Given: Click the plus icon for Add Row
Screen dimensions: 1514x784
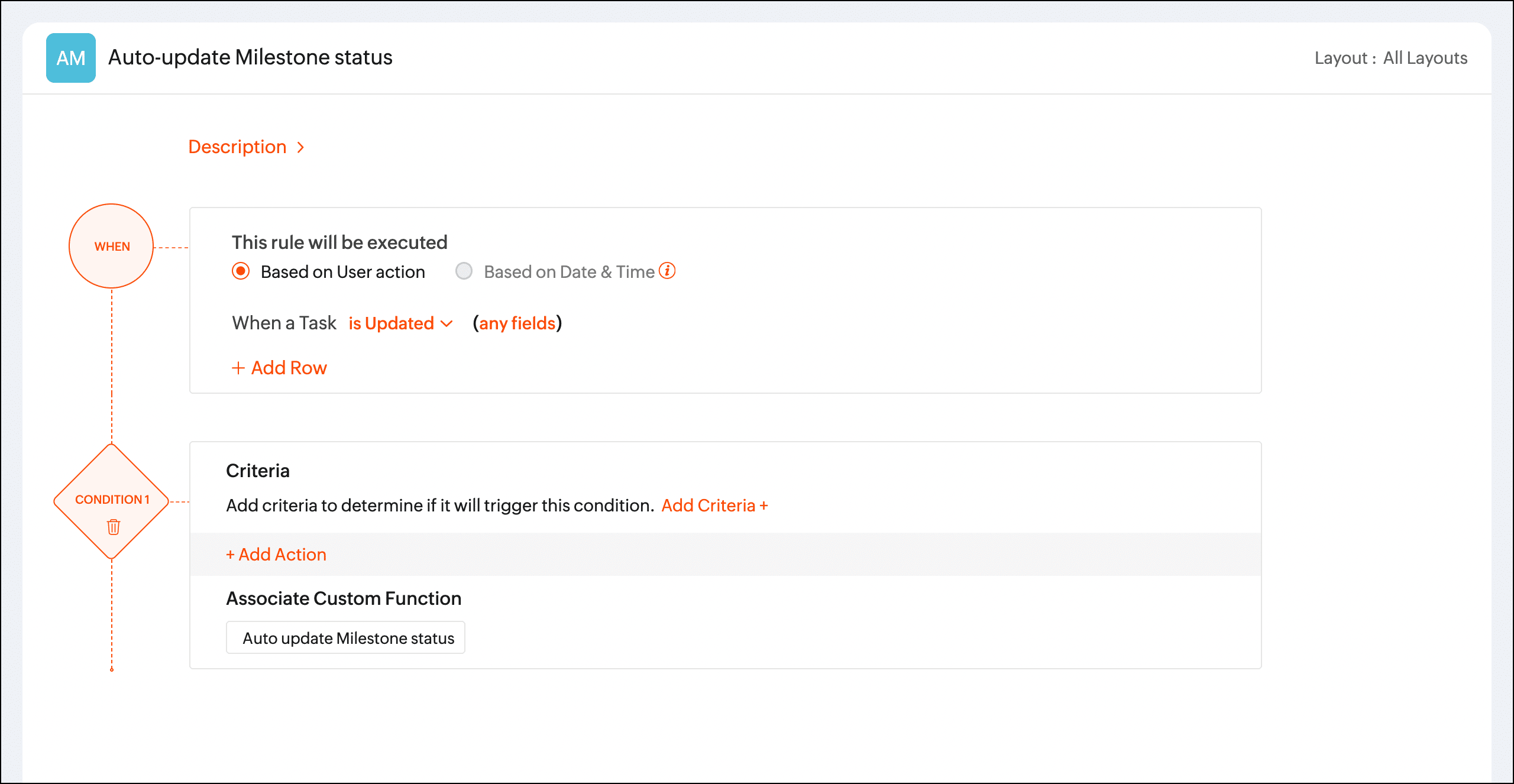Looking at the screenshot, I should pyautogui.click(x=238, y=368).
